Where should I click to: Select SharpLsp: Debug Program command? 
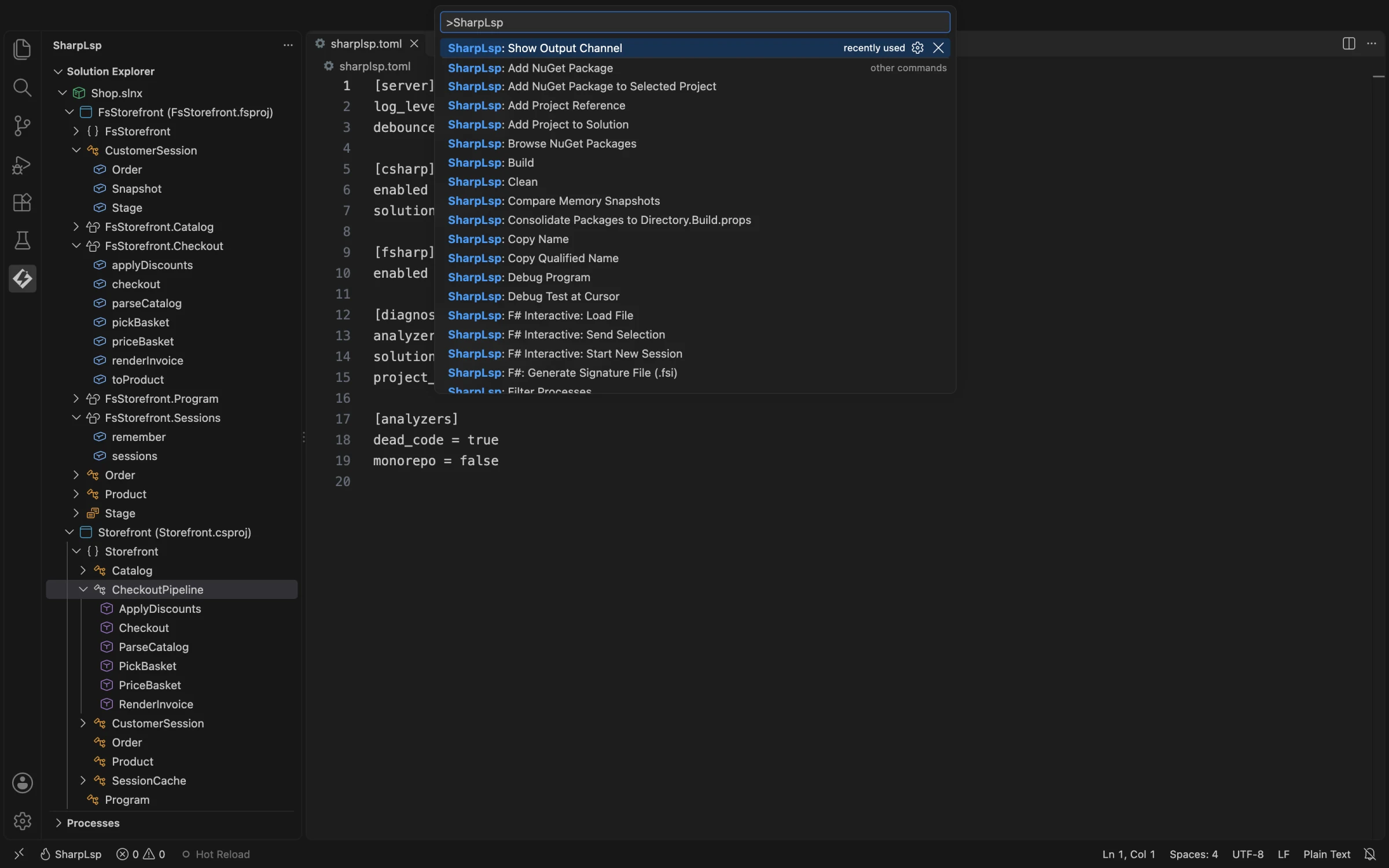coord(694,277)
